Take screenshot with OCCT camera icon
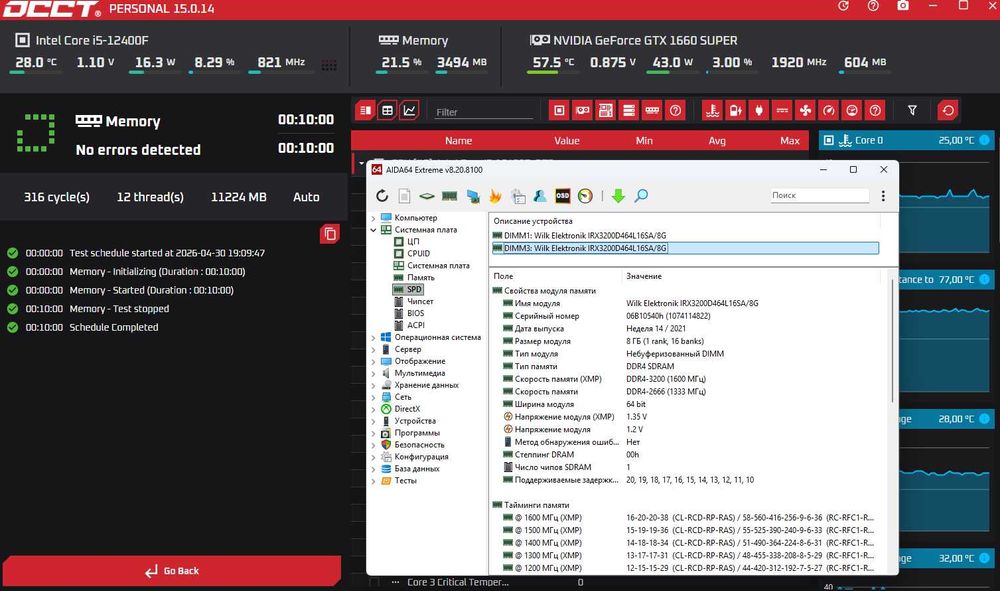The width and height of the screenshot is (1000, 591). [903, 6]
